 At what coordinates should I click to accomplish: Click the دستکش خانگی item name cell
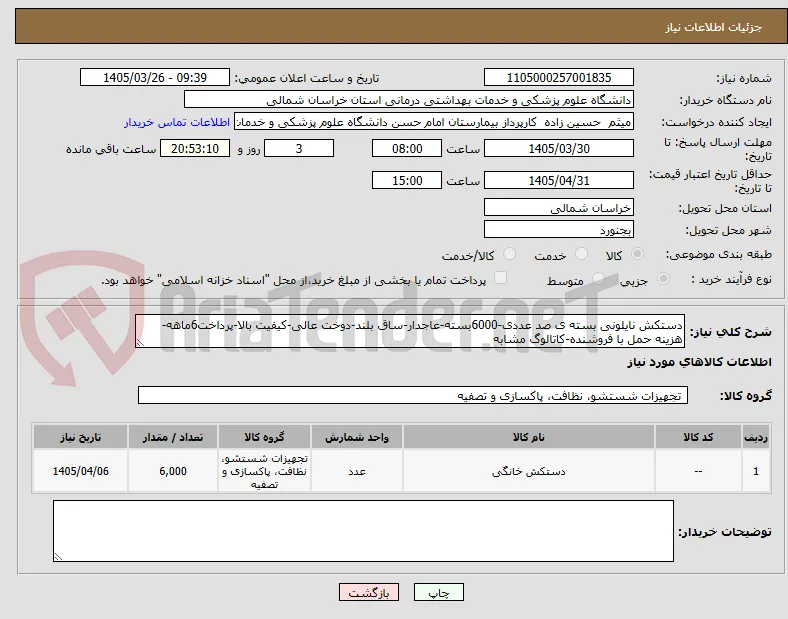tap(529, 471)
